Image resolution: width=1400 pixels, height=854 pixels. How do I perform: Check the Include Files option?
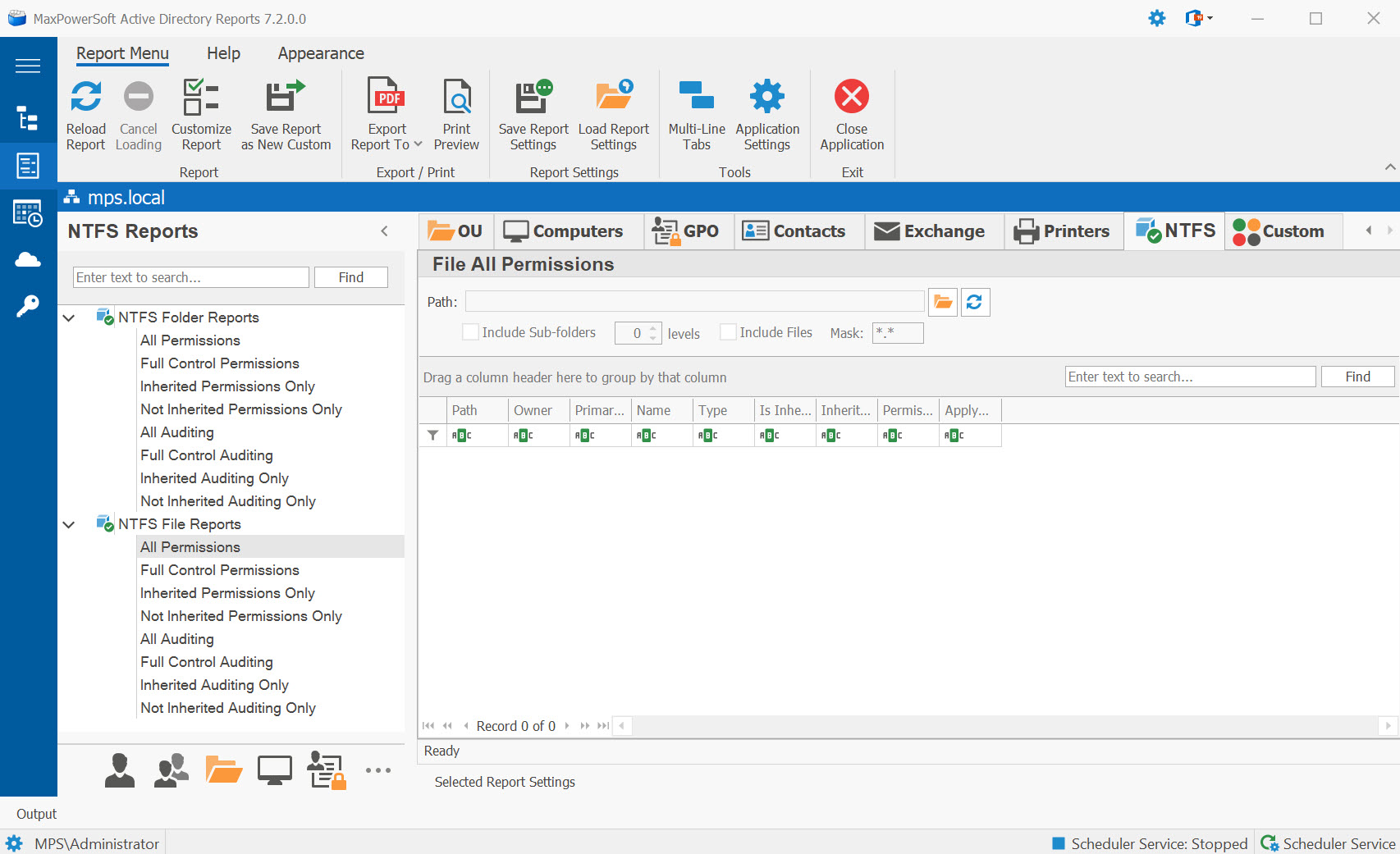[728, 332]
